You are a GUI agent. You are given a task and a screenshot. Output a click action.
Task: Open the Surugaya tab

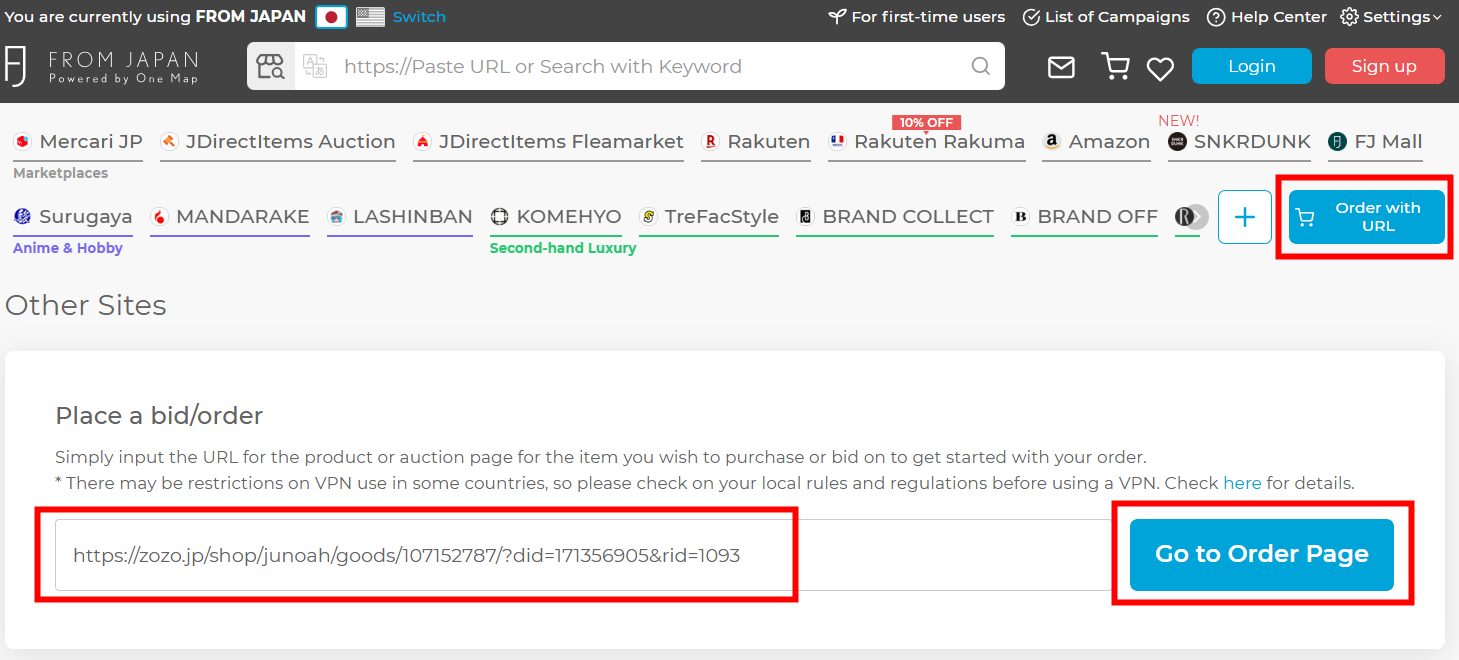coord(73,217)
